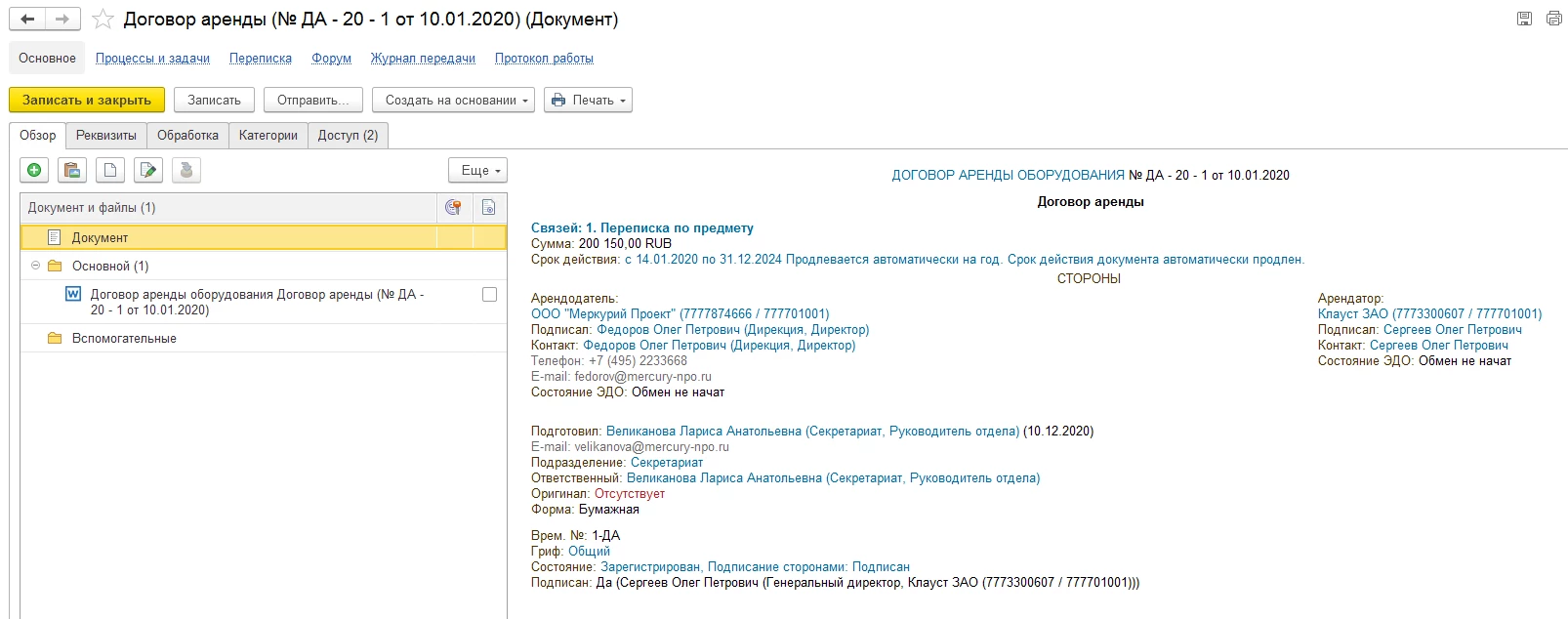Open the Журнал передачи link
Viewport: 1568px width, 619px height.
(x=423, y=59)
